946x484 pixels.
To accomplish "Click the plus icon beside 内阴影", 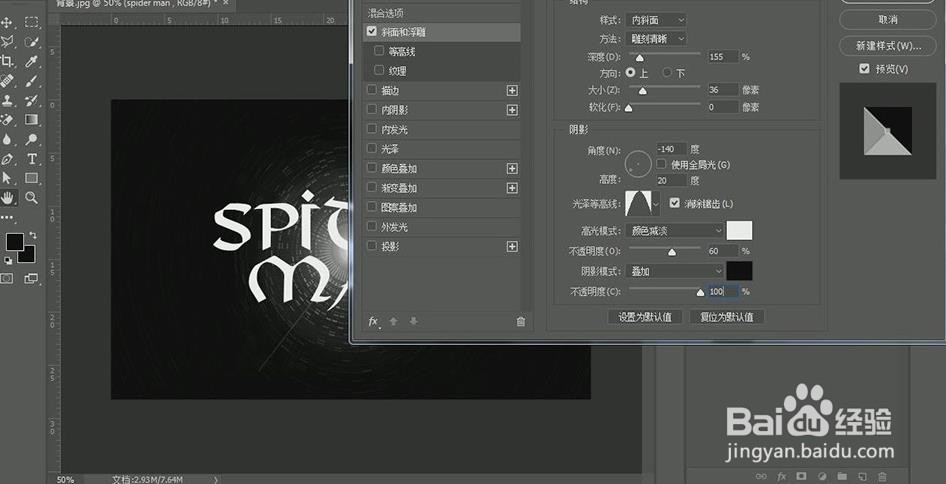I will 512,110.
